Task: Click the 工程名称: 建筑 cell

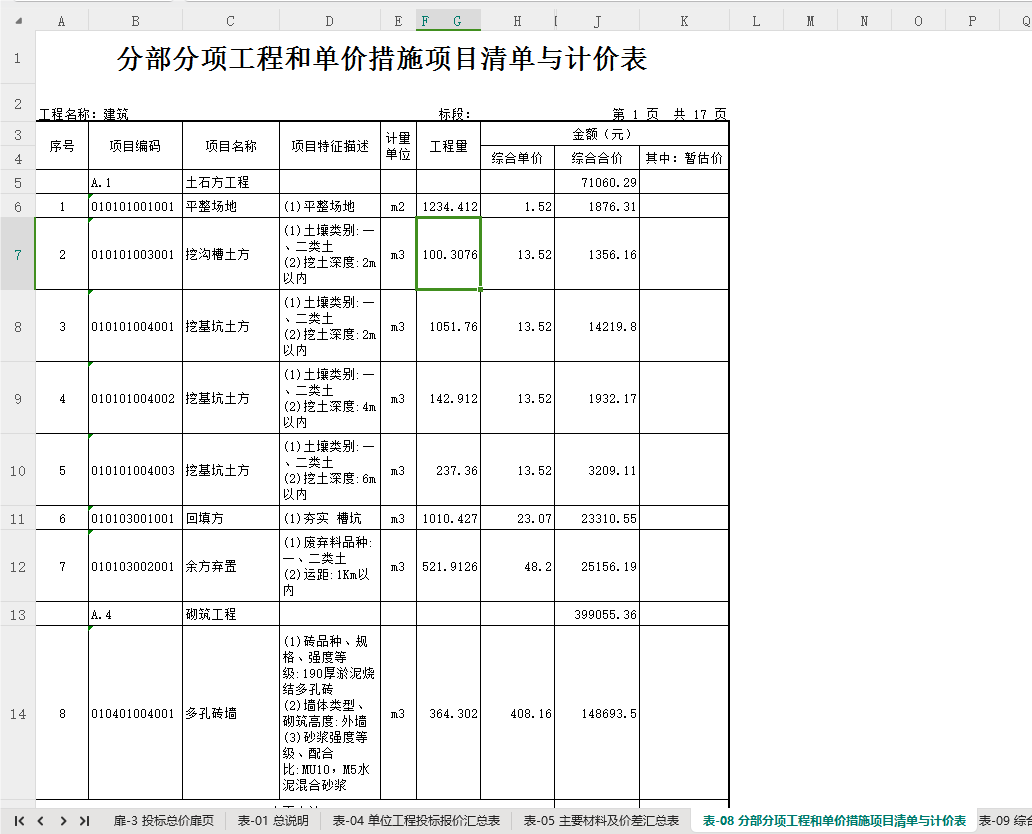Action: 84,114
